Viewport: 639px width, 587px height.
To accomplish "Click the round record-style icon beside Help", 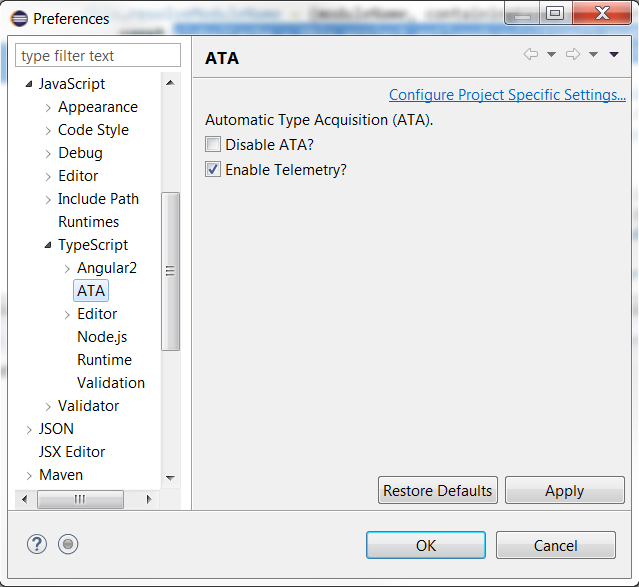I will (68, 544).
